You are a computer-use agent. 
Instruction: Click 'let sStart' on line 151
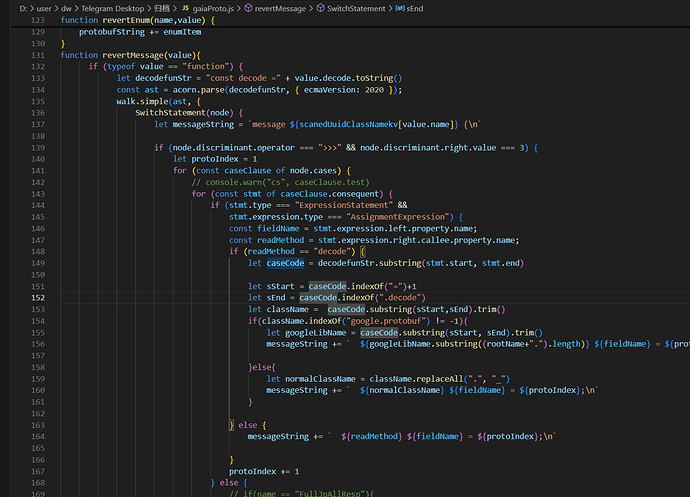(271, 286)
